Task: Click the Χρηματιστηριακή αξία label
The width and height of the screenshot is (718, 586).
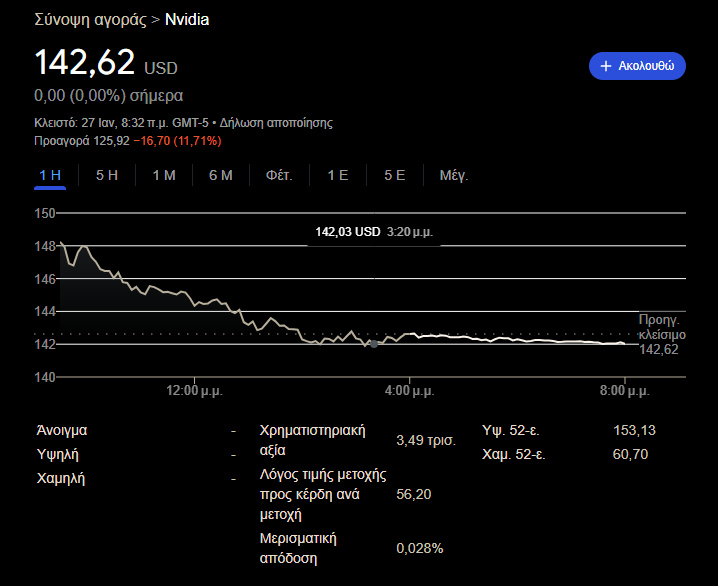Action: (312, 440)
